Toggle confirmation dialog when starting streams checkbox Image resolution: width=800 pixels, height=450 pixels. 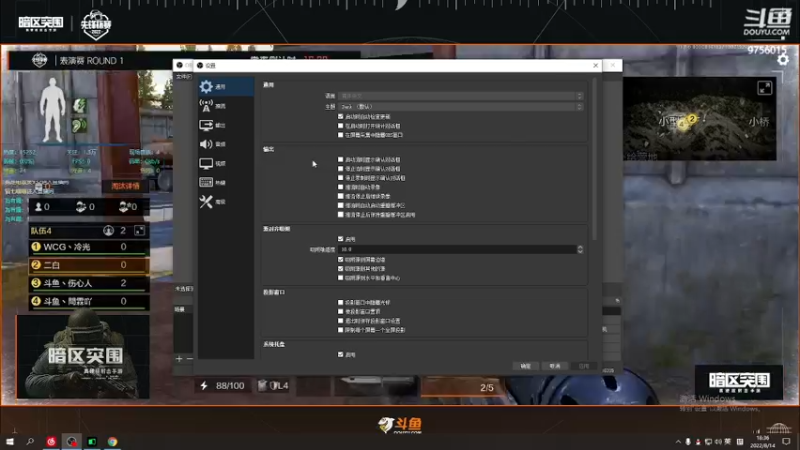(x=341, y=160)
